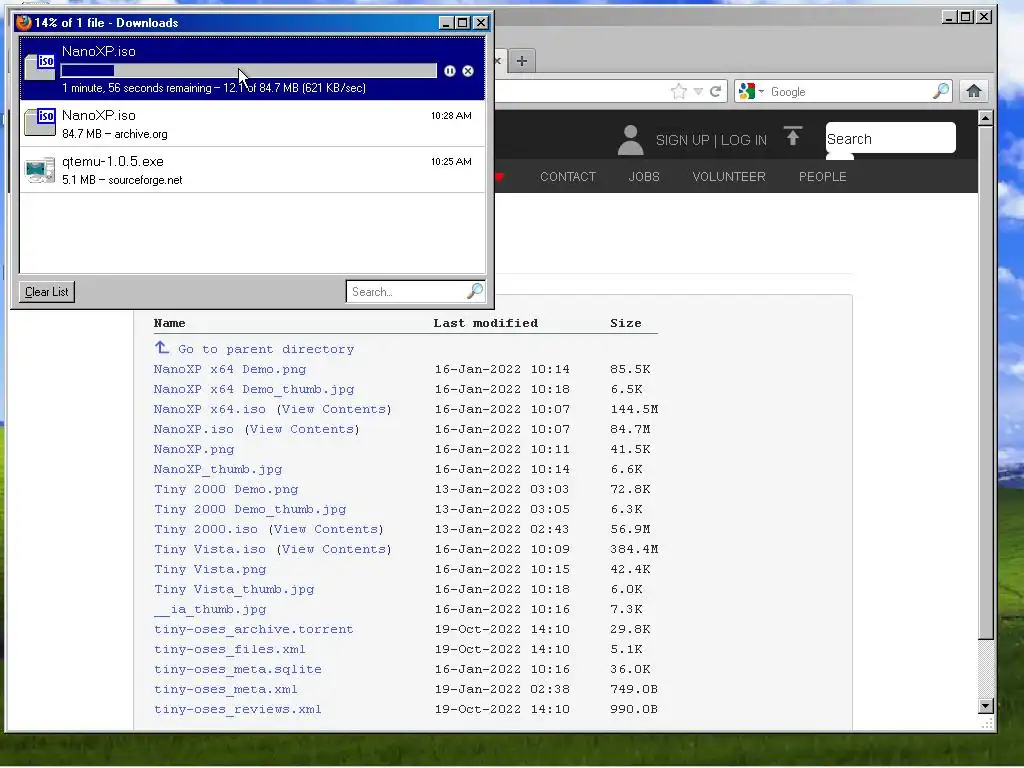Click the user avatar icon on archive.org

[x=630, y=140]
